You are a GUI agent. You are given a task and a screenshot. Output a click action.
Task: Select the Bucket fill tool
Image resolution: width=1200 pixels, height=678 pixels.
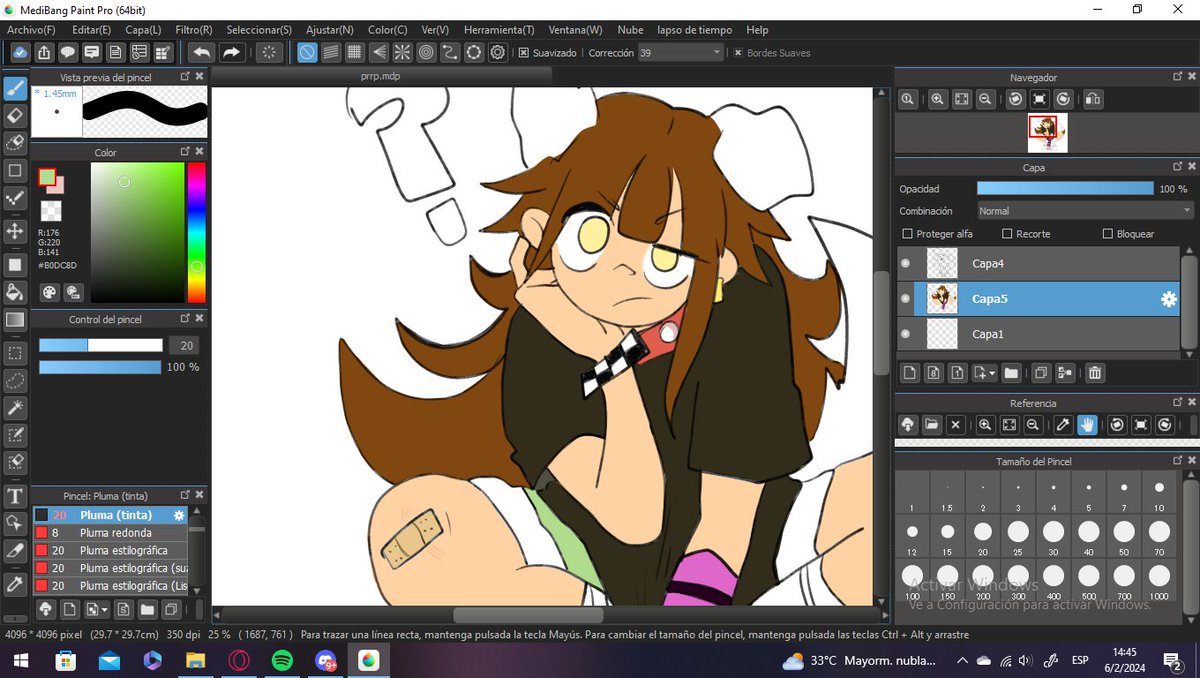(15, 292)
